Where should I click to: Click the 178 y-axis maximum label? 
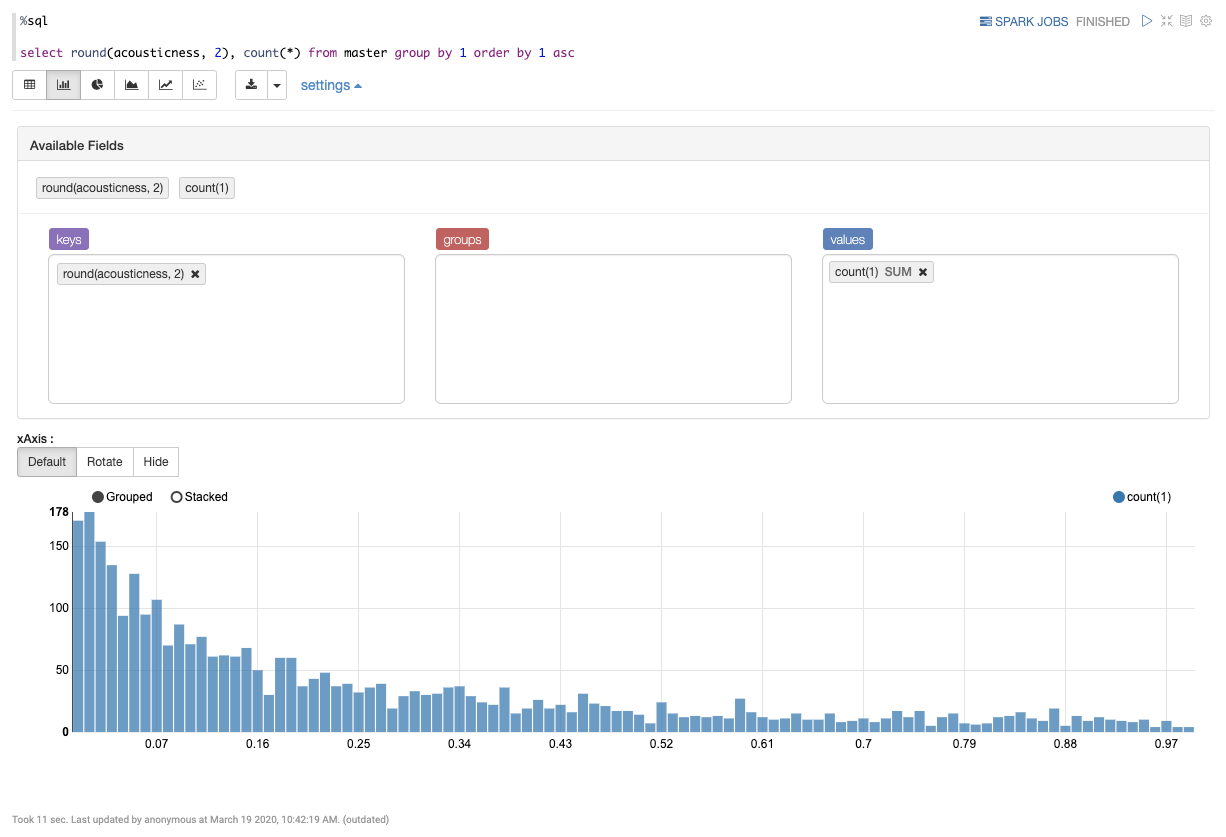[59, 512]
